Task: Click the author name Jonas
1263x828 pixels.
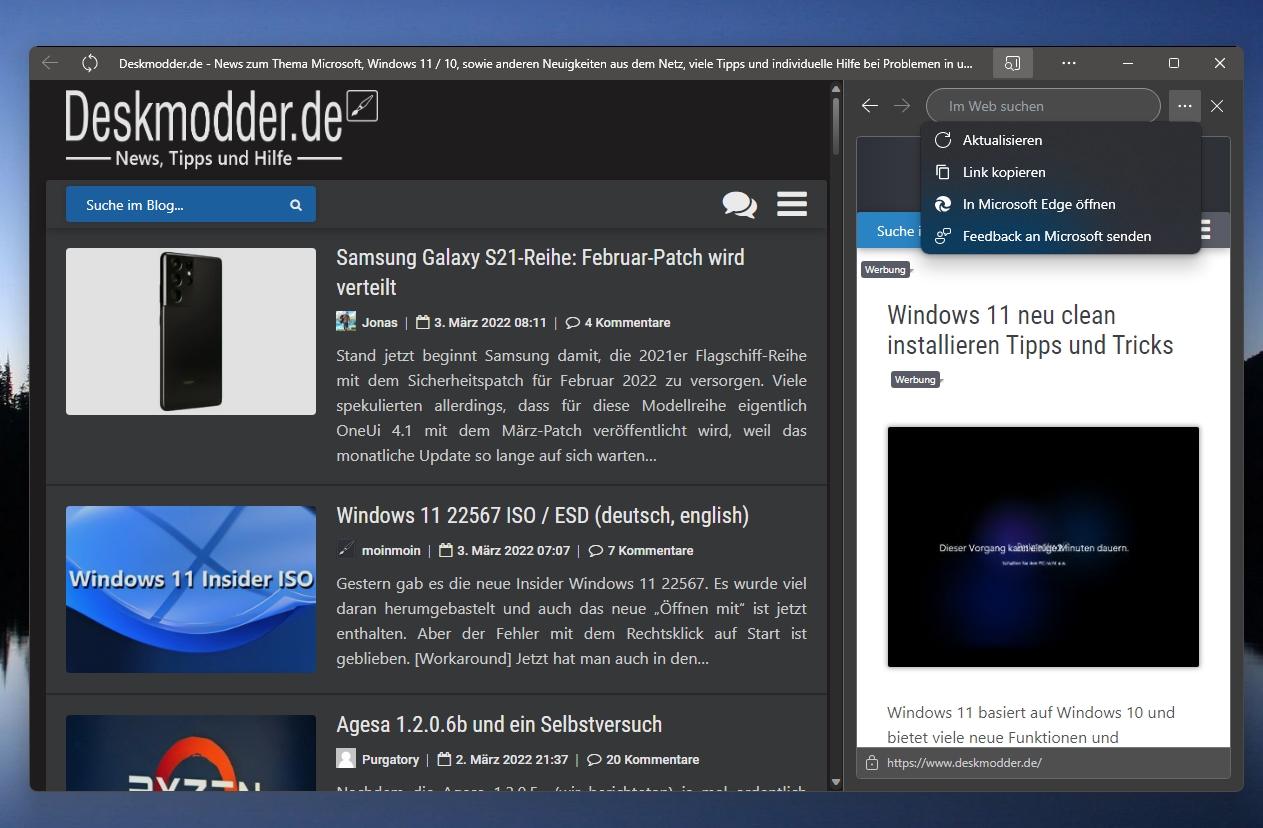Action: 380,323
